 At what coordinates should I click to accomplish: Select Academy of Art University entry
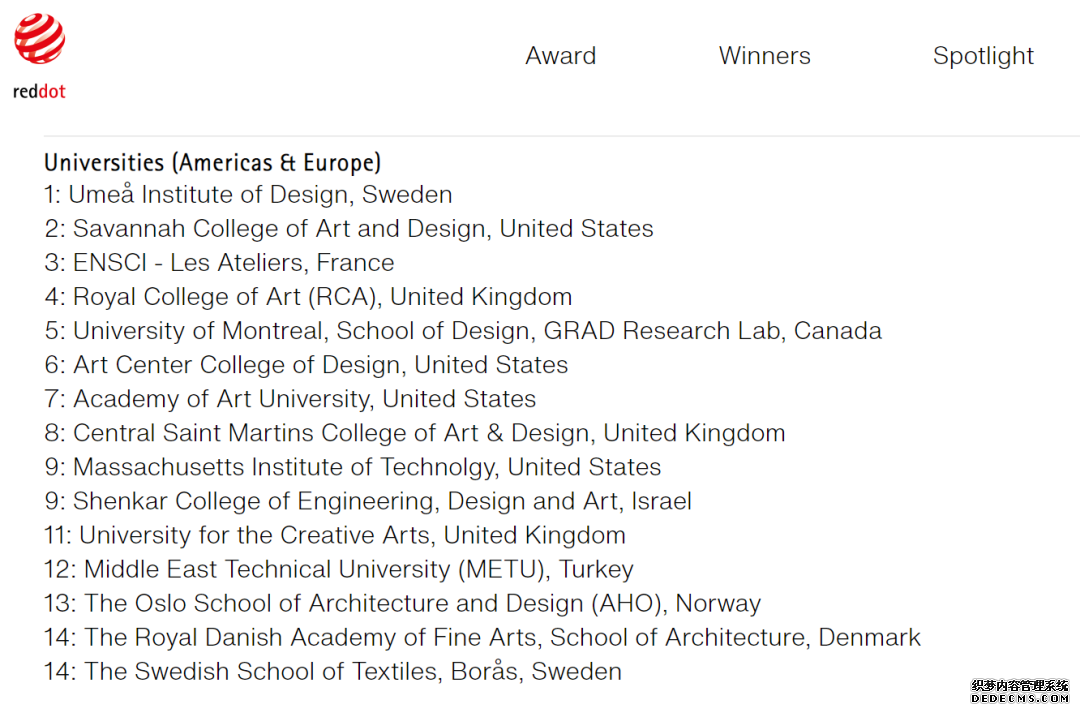pos(290,400)
